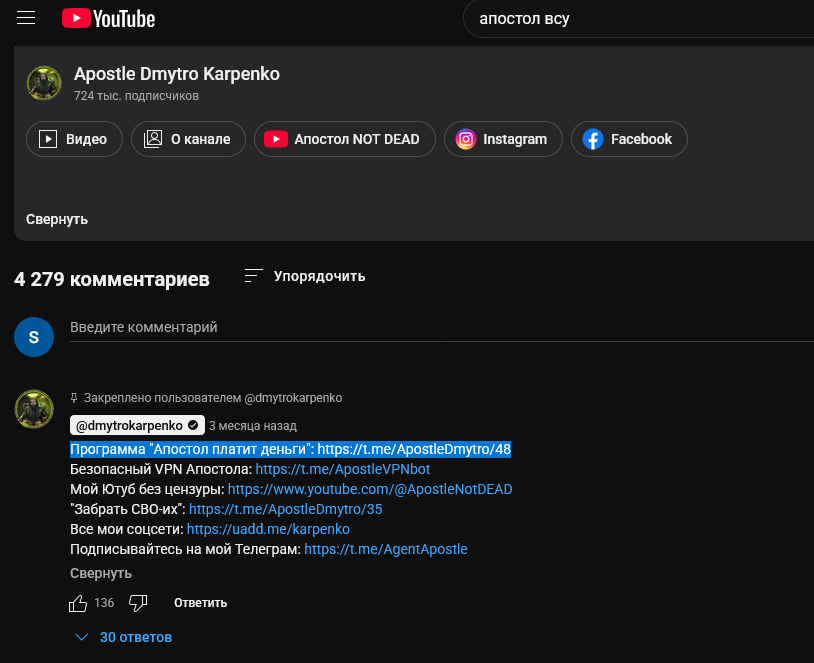Collapse the pinned comment text

tap(101, 573)
